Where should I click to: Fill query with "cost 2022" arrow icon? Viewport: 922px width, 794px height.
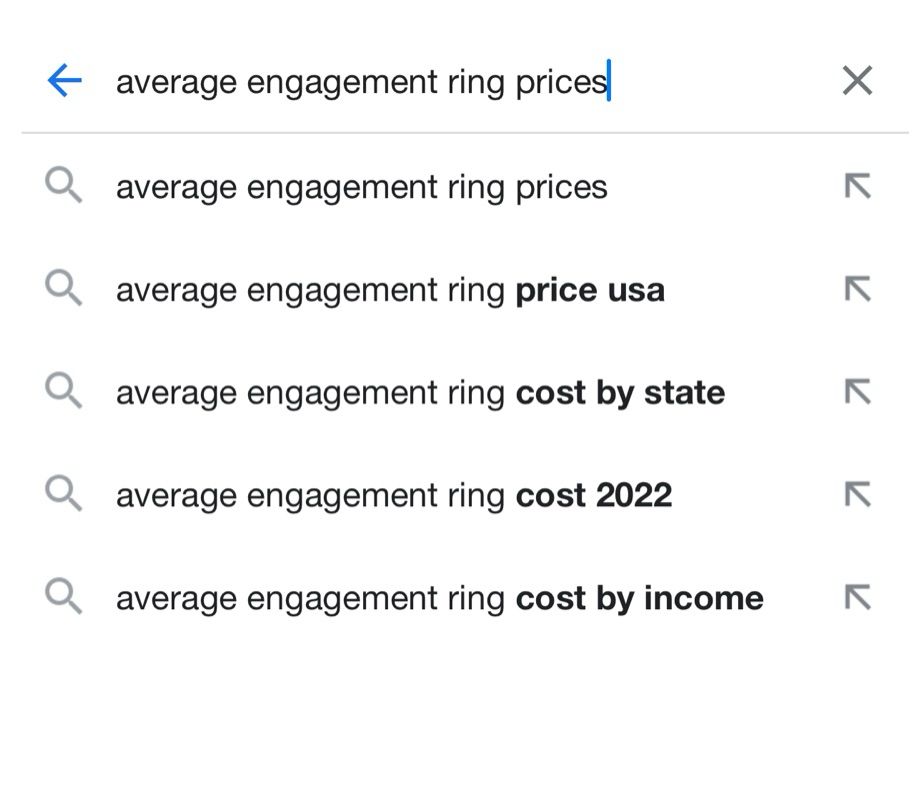coord(857,494)
